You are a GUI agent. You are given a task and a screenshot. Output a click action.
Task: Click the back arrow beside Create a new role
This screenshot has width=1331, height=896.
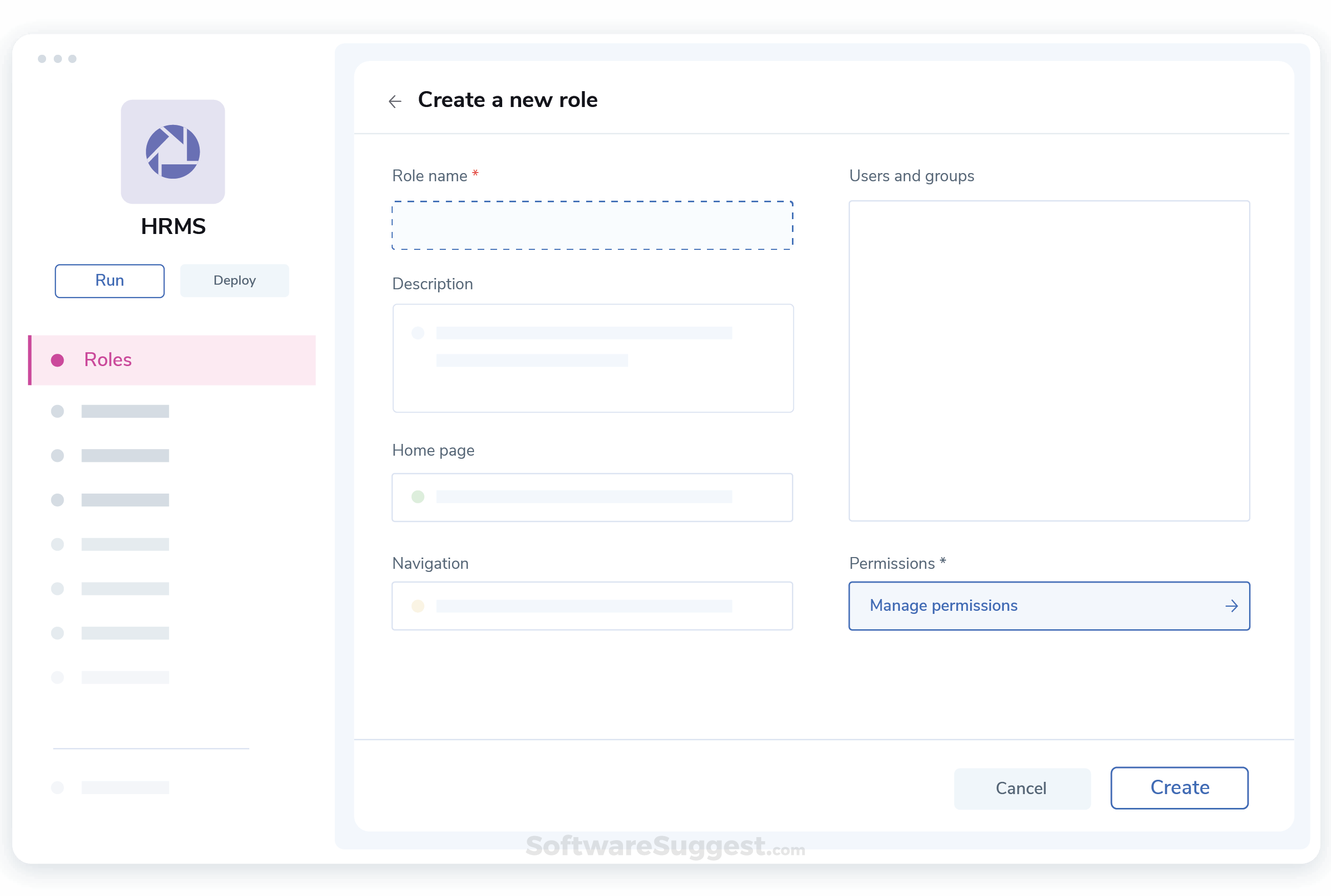pos(395,100)
